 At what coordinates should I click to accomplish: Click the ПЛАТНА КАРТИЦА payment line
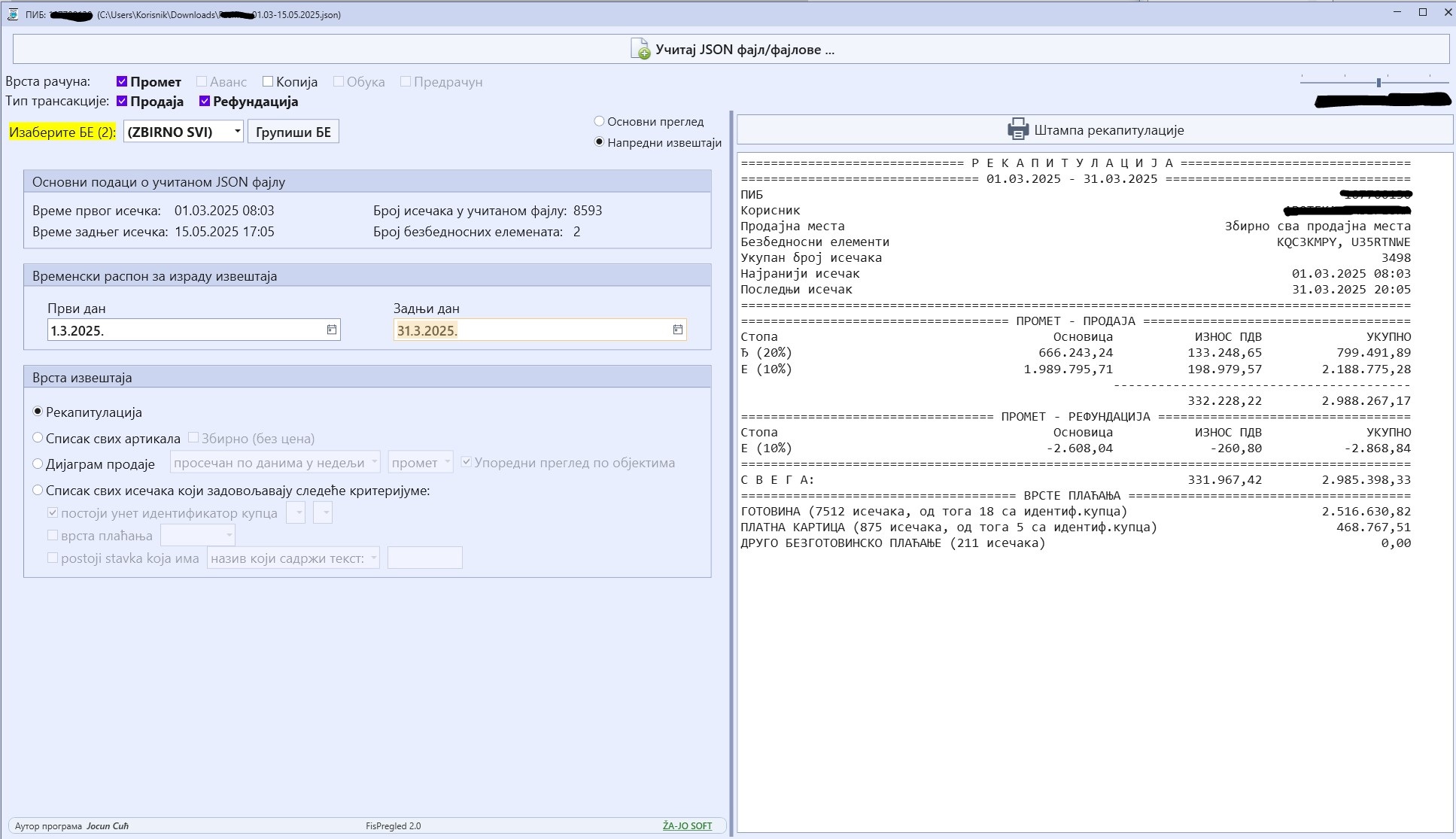[1075, 527]
